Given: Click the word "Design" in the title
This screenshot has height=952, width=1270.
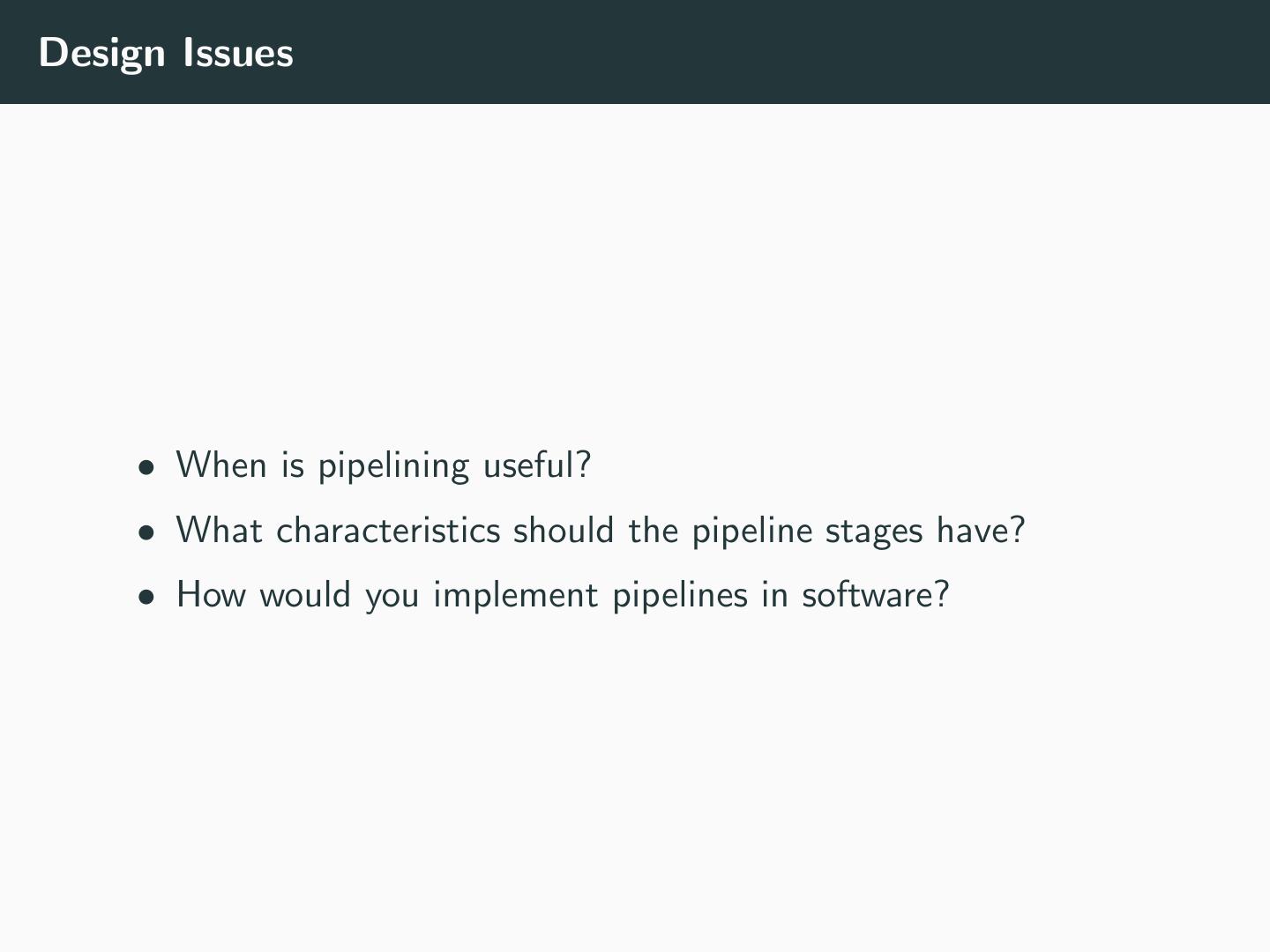Looking at the screenshot, I should click(102, 54).
